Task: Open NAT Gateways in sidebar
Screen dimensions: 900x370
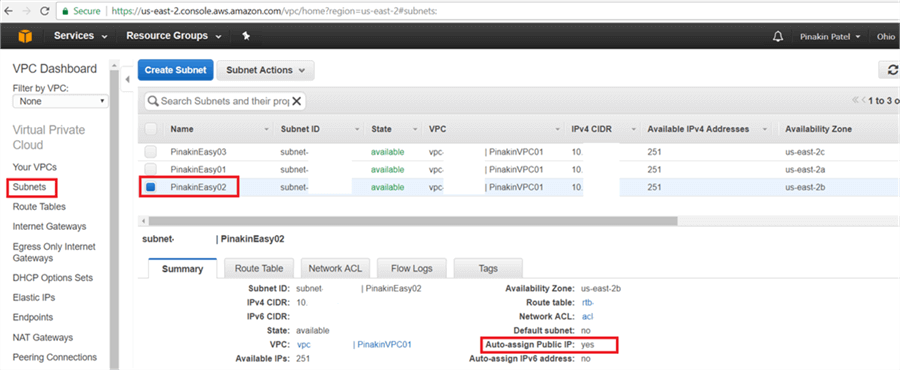Action: click(x=42, y=337)
